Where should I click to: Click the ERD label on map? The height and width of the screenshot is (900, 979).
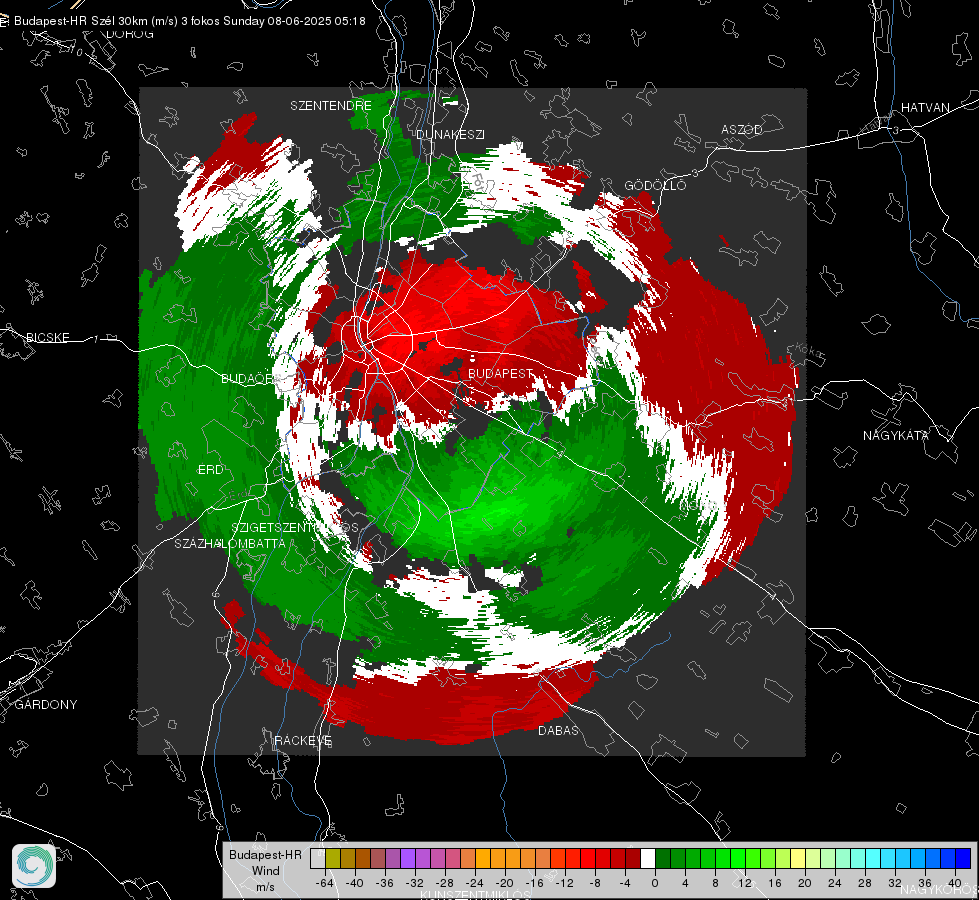tap(210, 470)
